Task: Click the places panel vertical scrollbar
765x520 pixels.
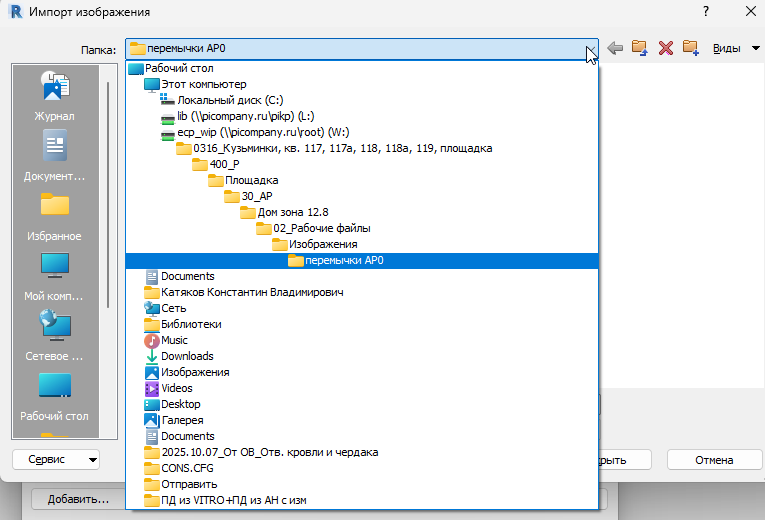Action: pyautogui.click(x=108, y=195)
